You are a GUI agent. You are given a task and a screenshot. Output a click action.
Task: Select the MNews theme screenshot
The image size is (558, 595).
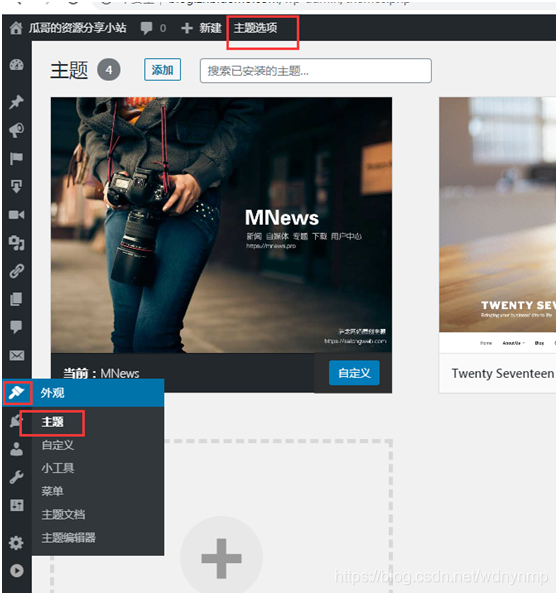221,225
